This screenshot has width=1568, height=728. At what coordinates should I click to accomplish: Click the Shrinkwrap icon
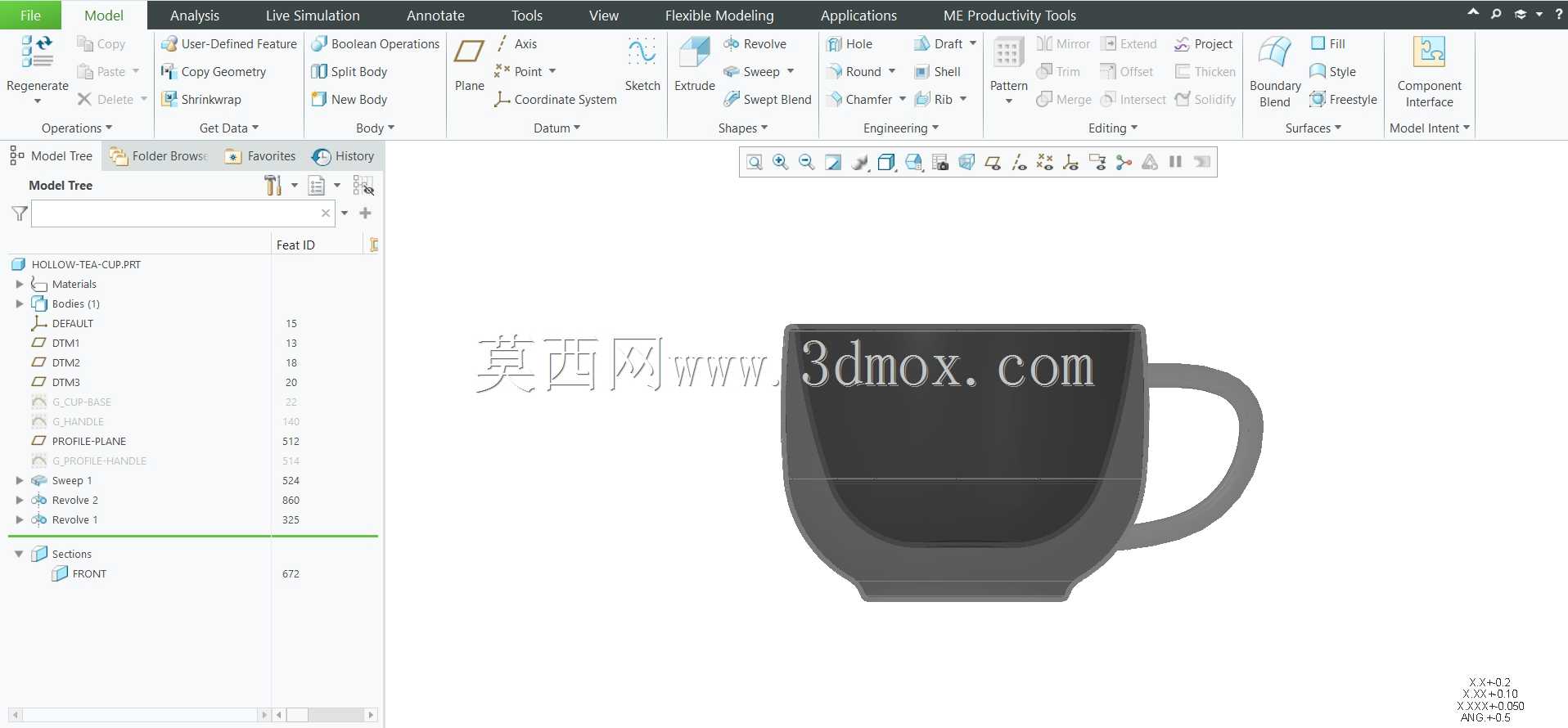coord(201,100)
